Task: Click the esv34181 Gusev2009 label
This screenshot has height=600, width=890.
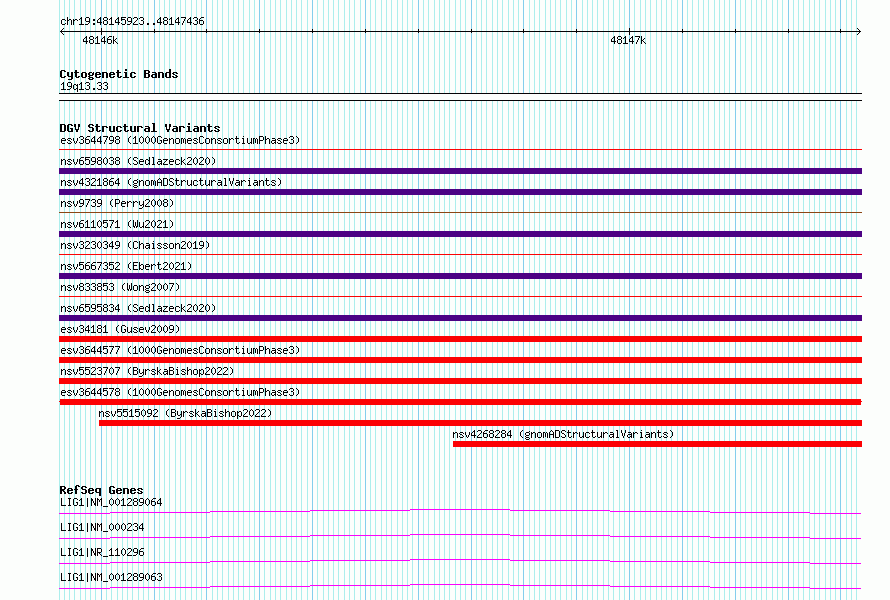Action: (x=120, y=329)
